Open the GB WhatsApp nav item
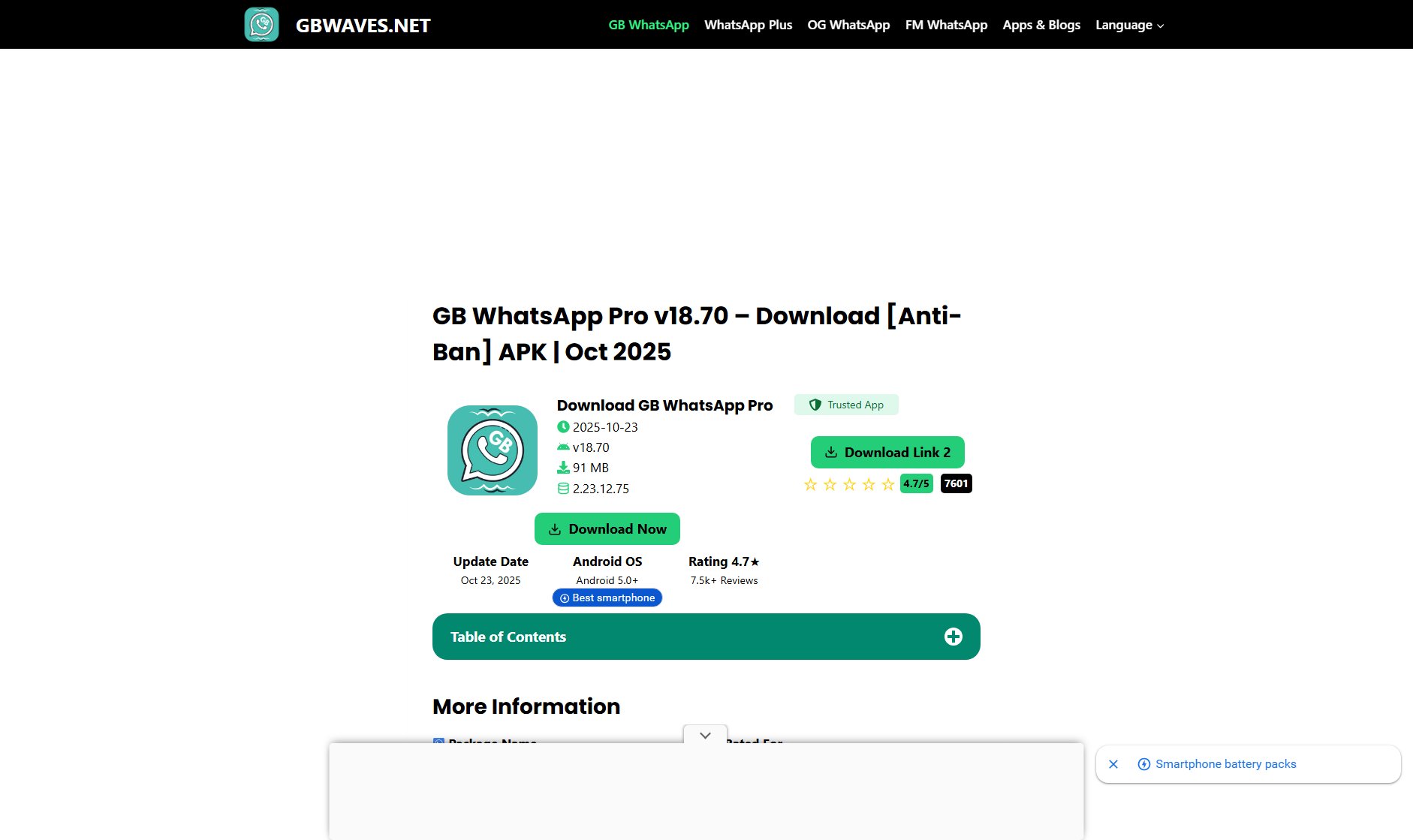 tap(648, 25)
